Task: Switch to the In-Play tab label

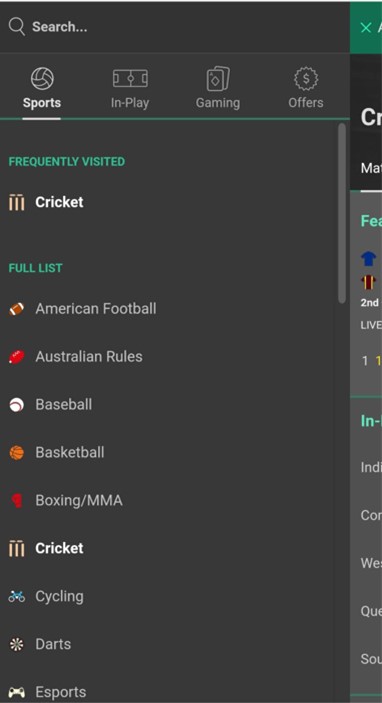Action: (x=130, y=103)
